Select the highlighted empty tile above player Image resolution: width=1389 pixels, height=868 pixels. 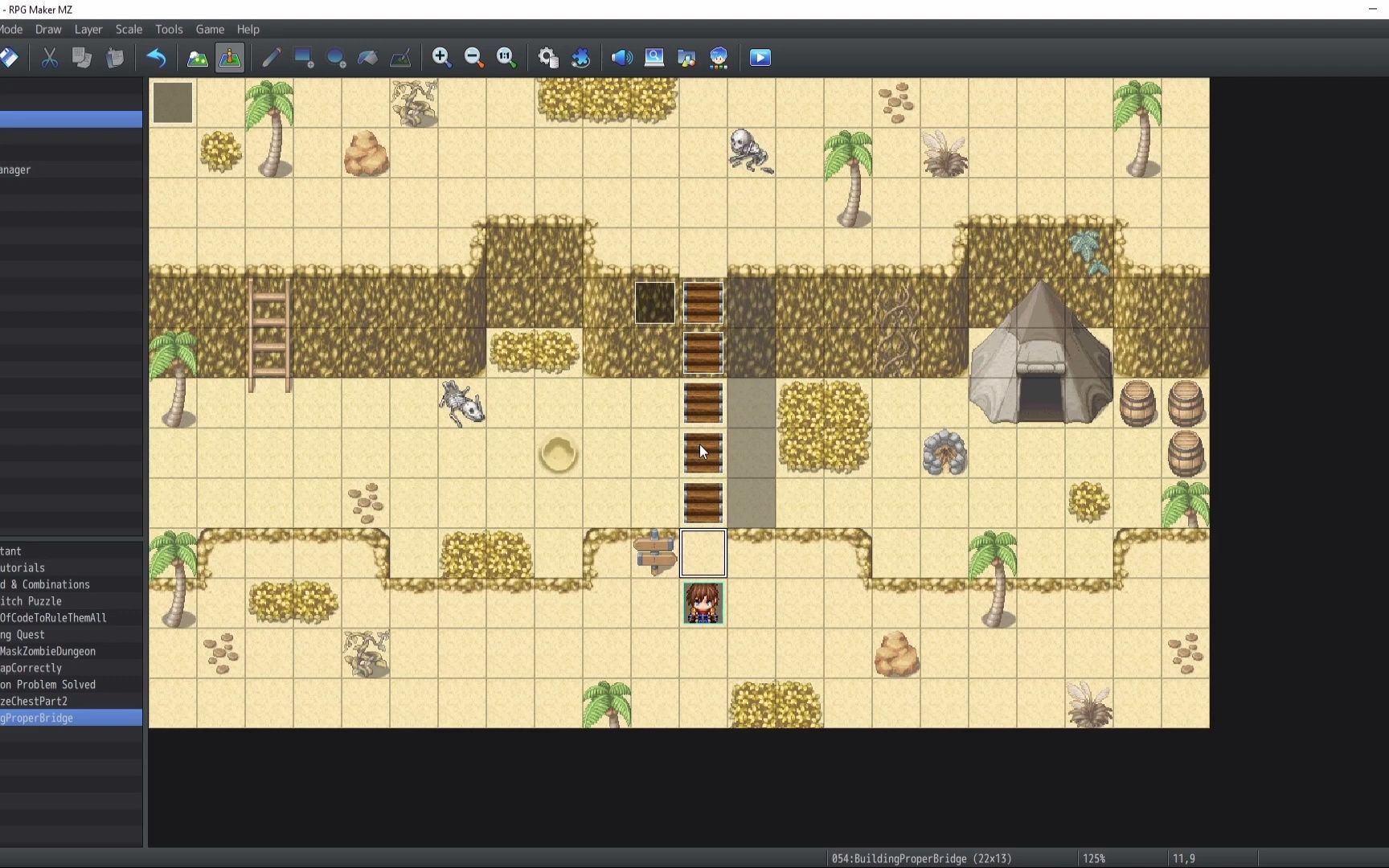703,553
